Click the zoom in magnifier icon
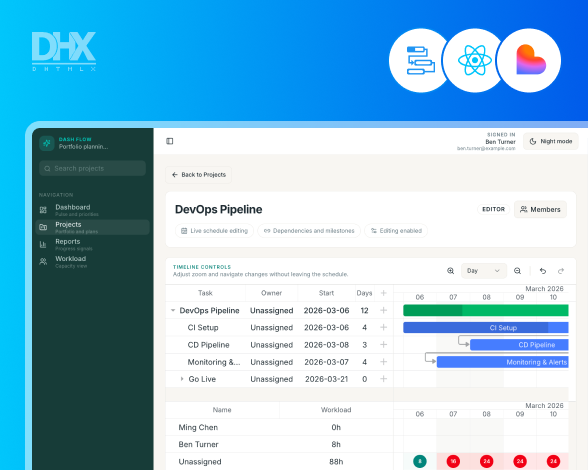This screenshot has height=470, width=588. pyautogui.click(x=451, y=271)
